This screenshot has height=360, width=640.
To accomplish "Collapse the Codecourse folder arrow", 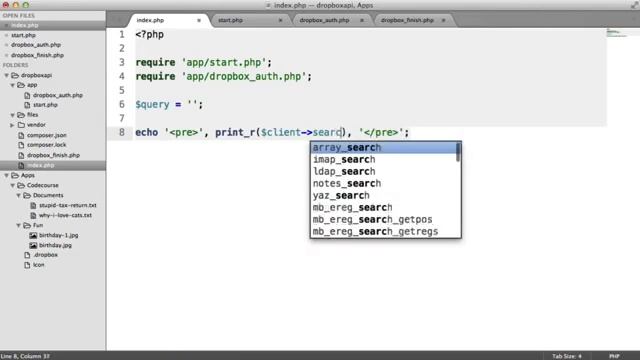I will pyautogui.click(x=13, y=185).
